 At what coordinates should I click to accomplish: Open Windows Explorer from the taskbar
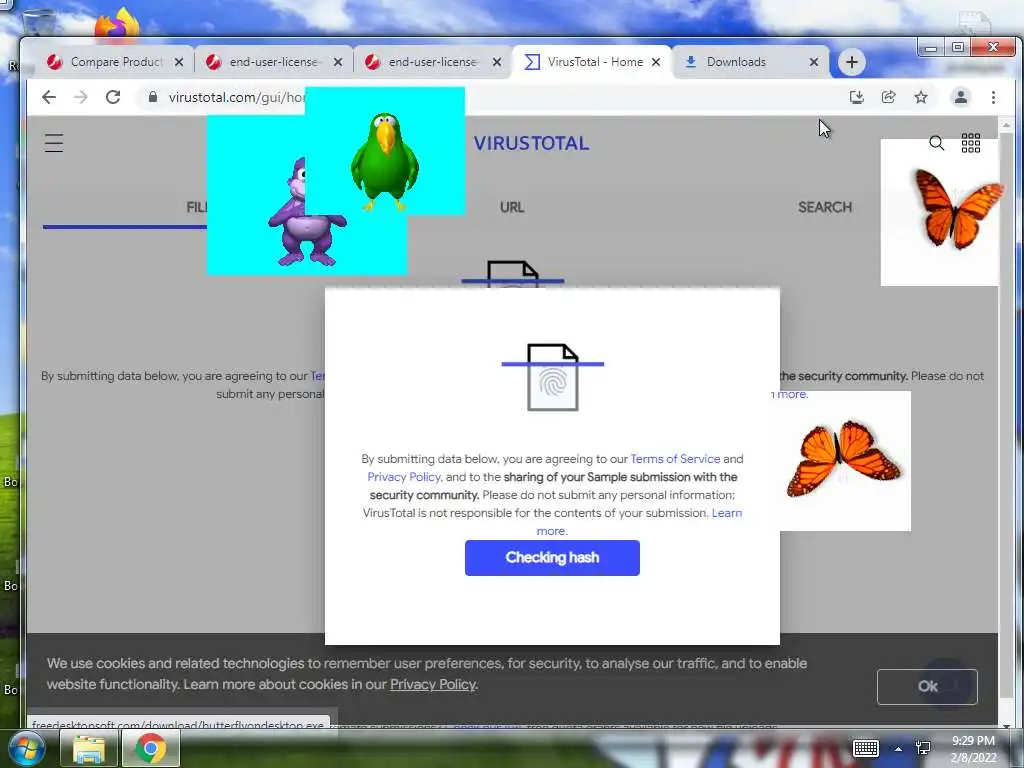coord(89,748)
